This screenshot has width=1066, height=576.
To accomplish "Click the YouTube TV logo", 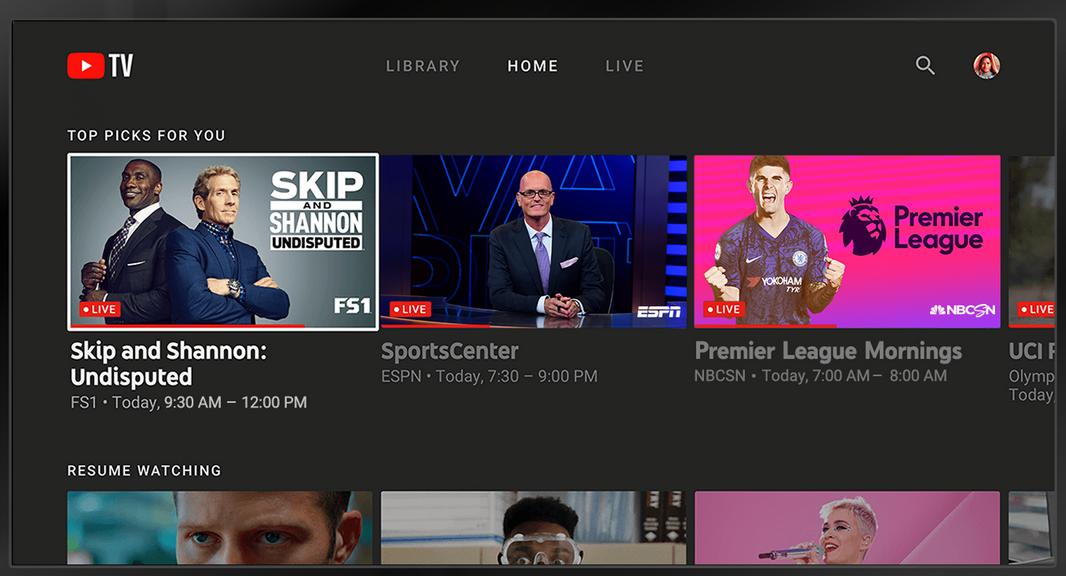I will point(100,66).
